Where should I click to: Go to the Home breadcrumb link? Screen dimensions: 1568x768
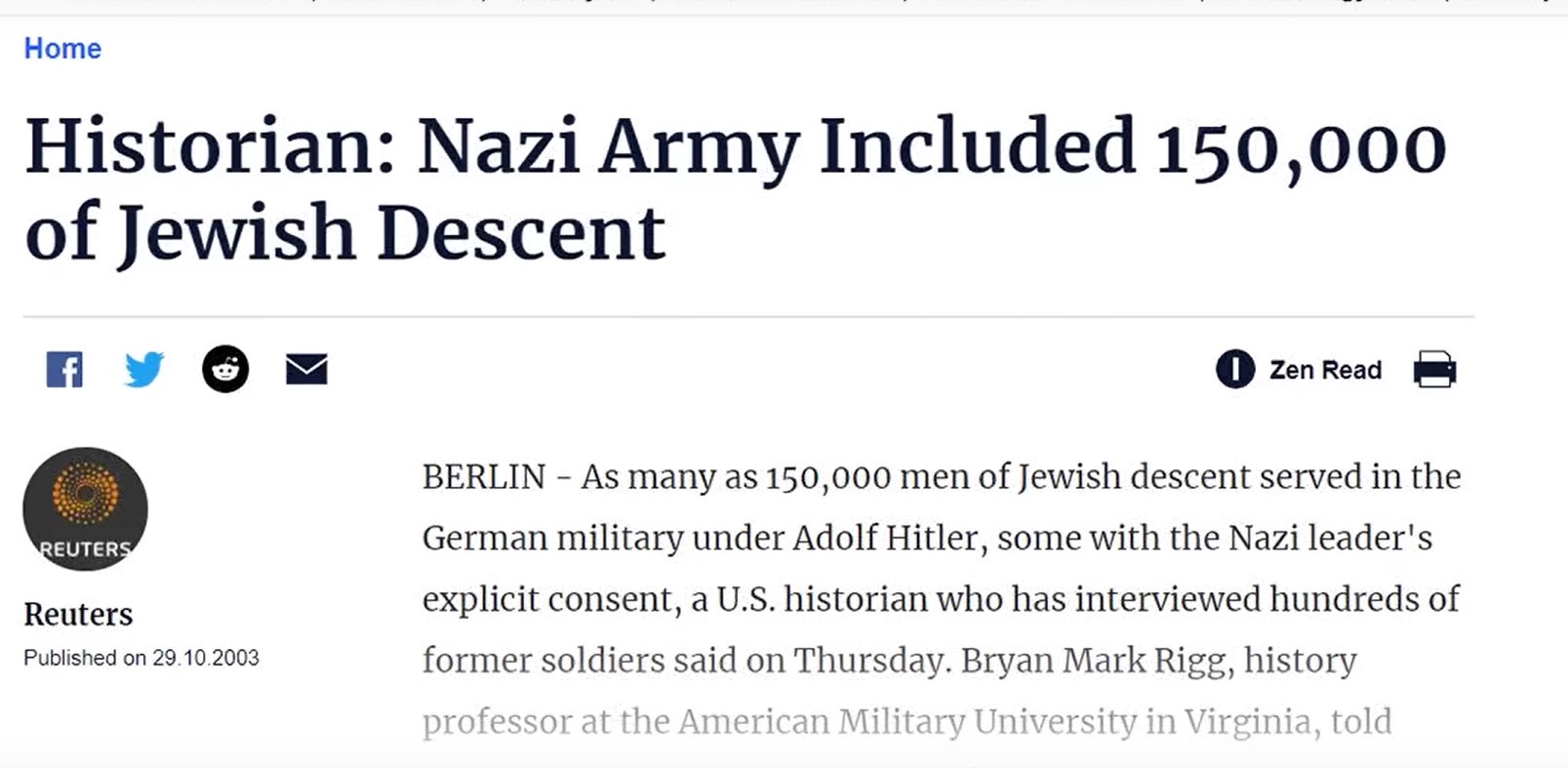pos(62,49)
